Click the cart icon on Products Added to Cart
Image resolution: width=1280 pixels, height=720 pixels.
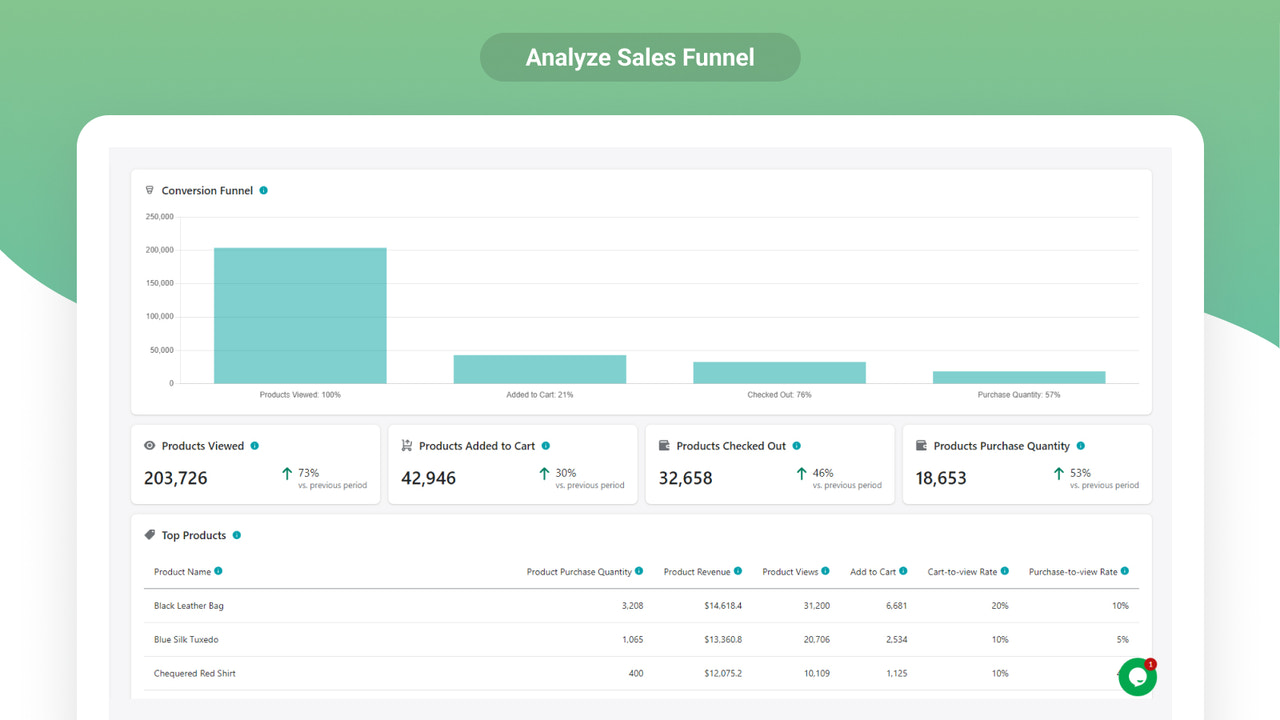point(409,445)
